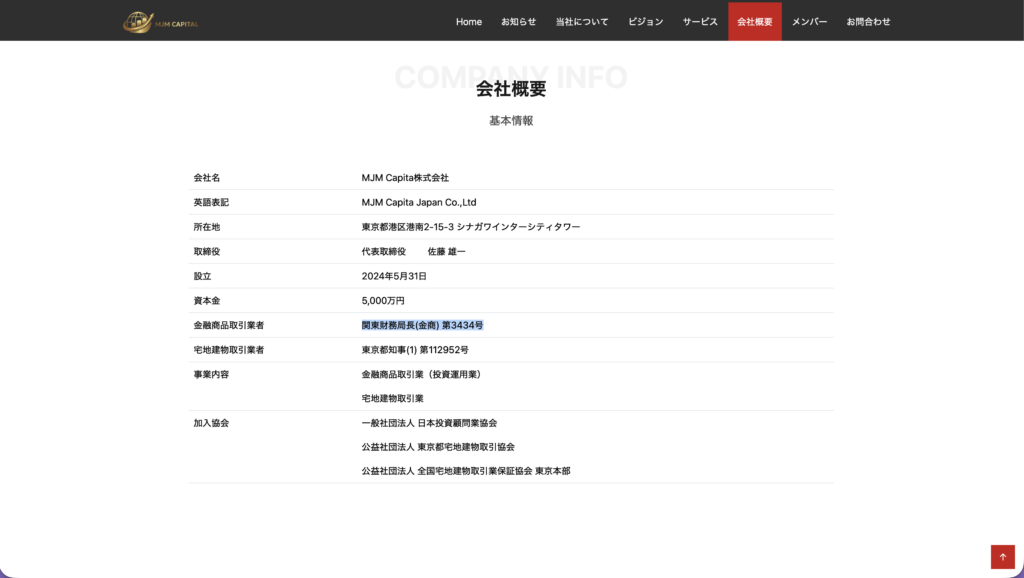This screenshot has width=1024, height=578.
Task: Click the 金融商品取引業者 row label
Action: 229,325
